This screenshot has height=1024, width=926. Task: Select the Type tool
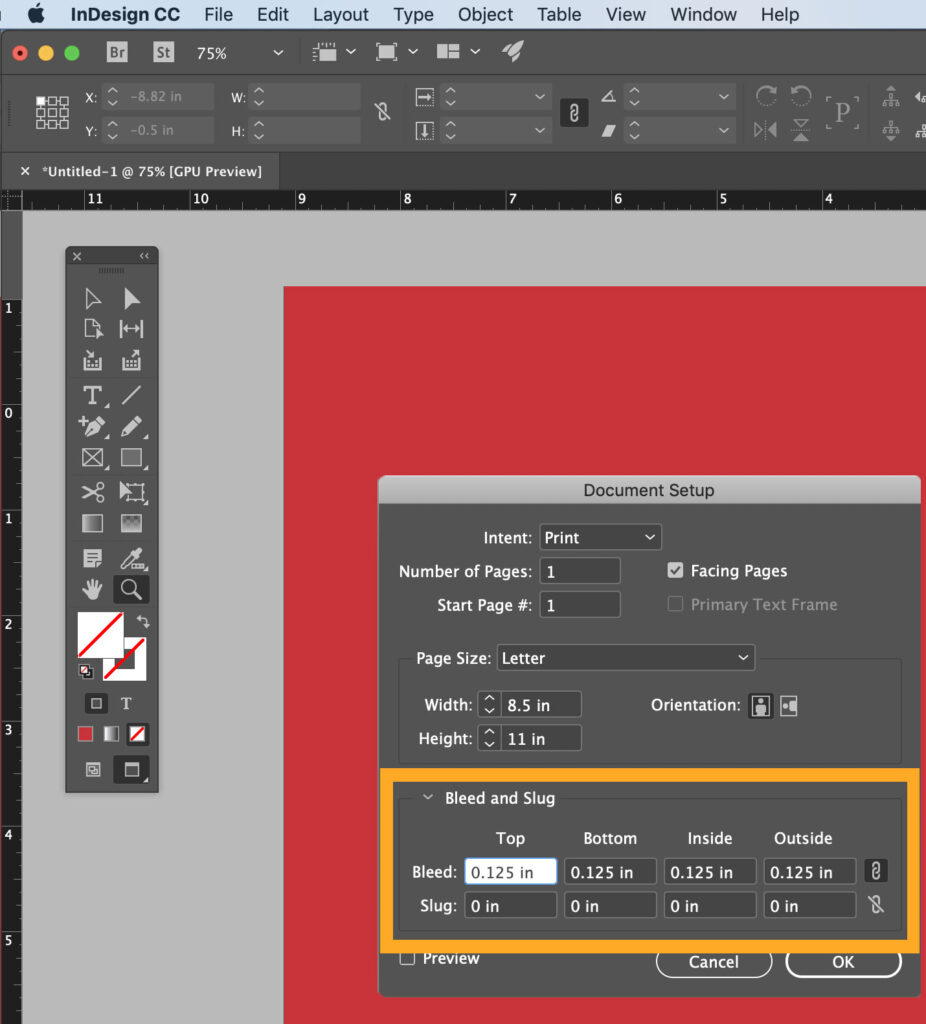(92, 395)
